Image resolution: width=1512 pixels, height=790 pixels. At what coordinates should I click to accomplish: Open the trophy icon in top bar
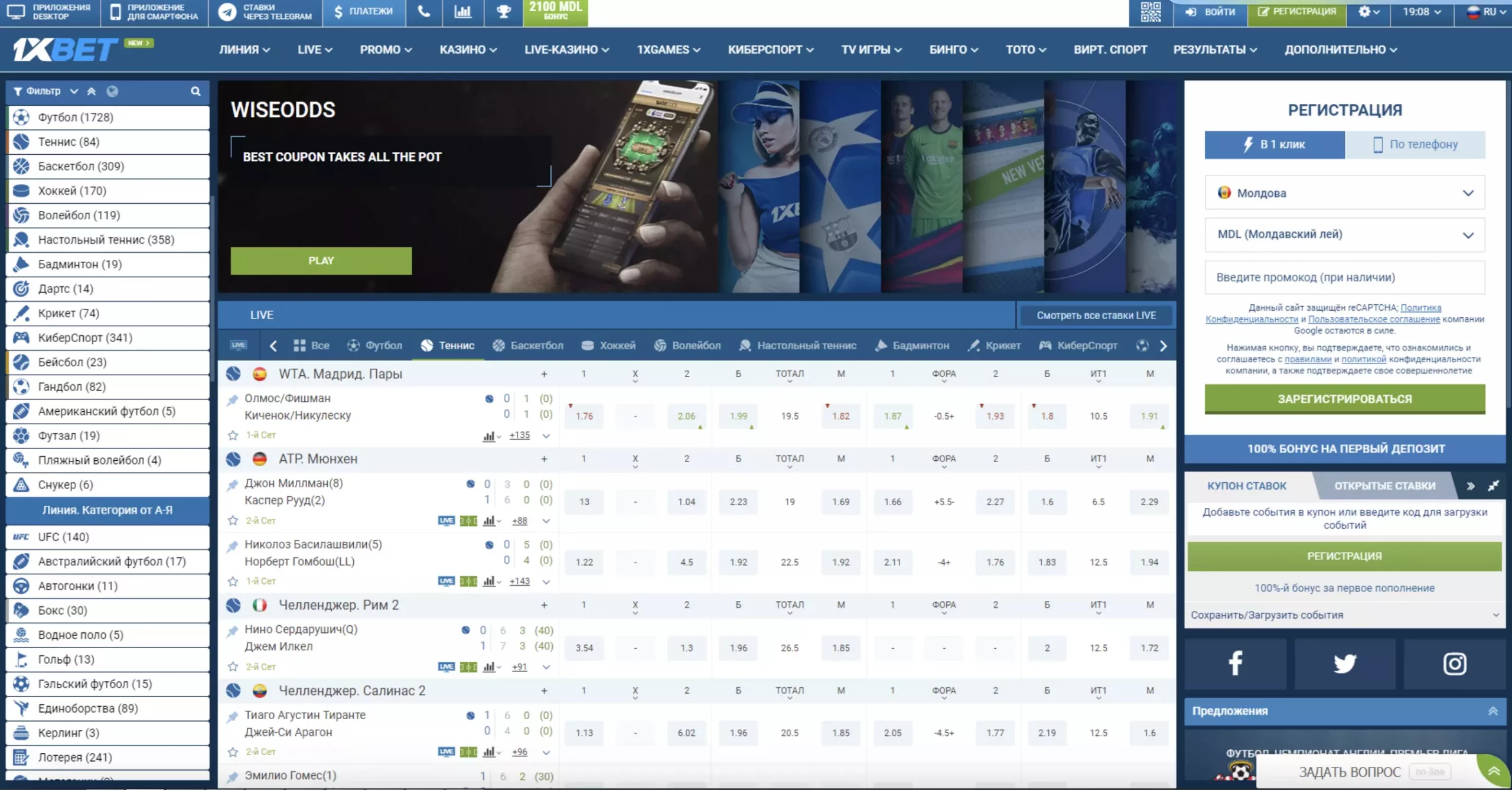[x=503, y=12]
